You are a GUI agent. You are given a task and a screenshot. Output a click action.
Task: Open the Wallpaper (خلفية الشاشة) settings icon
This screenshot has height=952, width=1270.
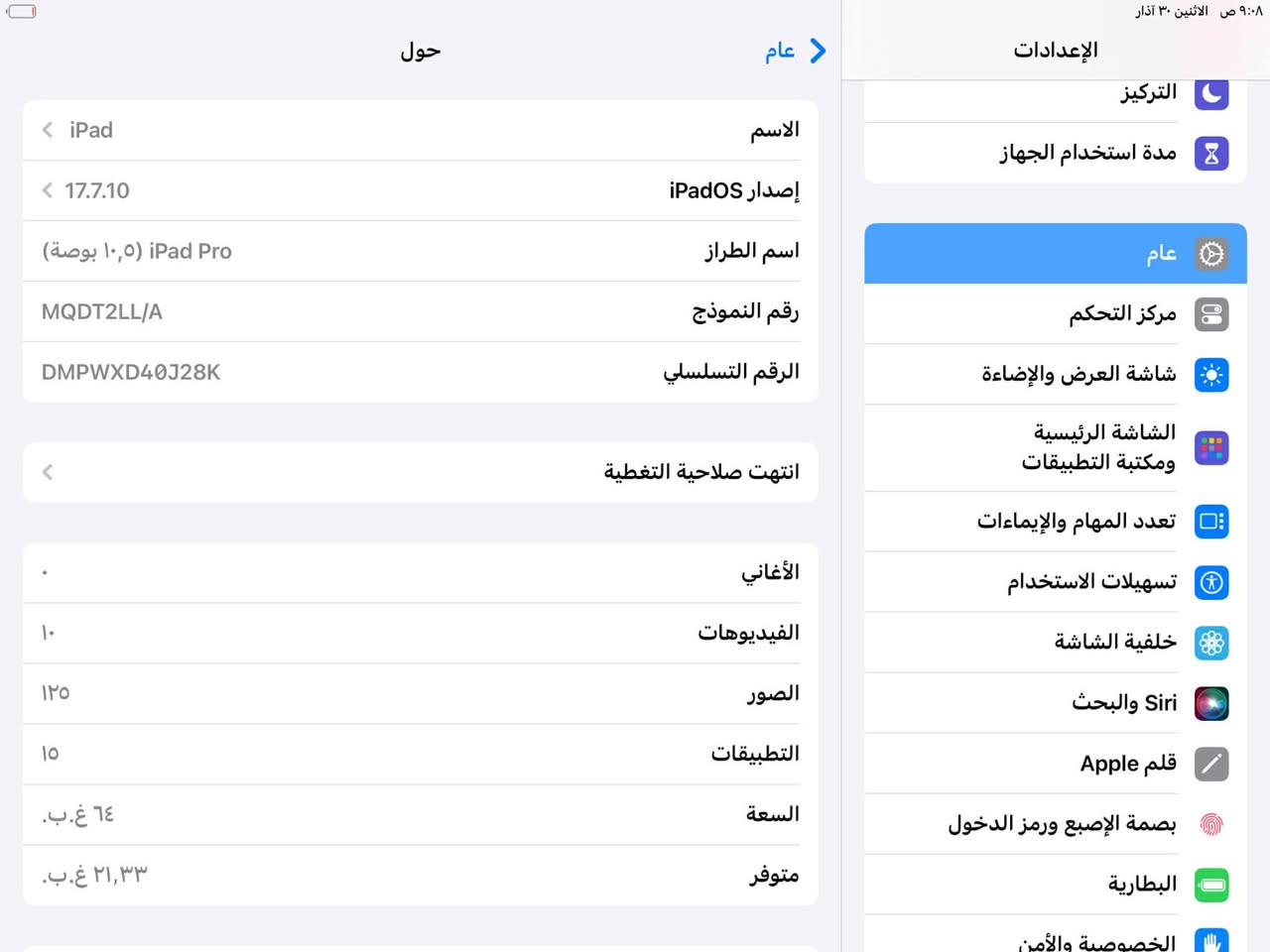coord(1211,643)
